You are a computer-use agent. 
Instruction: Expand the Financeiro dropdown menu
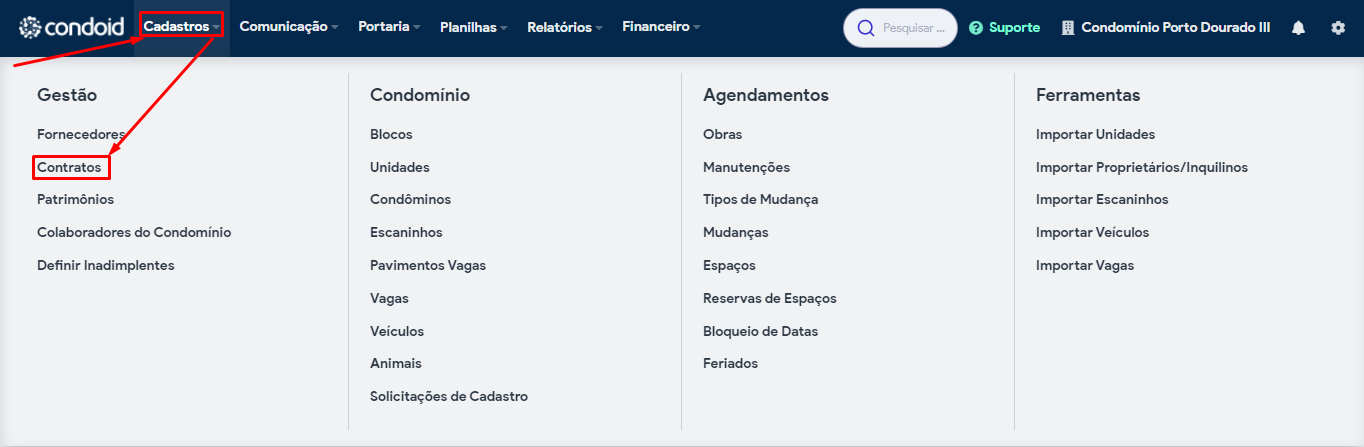(x=661, y=27)
